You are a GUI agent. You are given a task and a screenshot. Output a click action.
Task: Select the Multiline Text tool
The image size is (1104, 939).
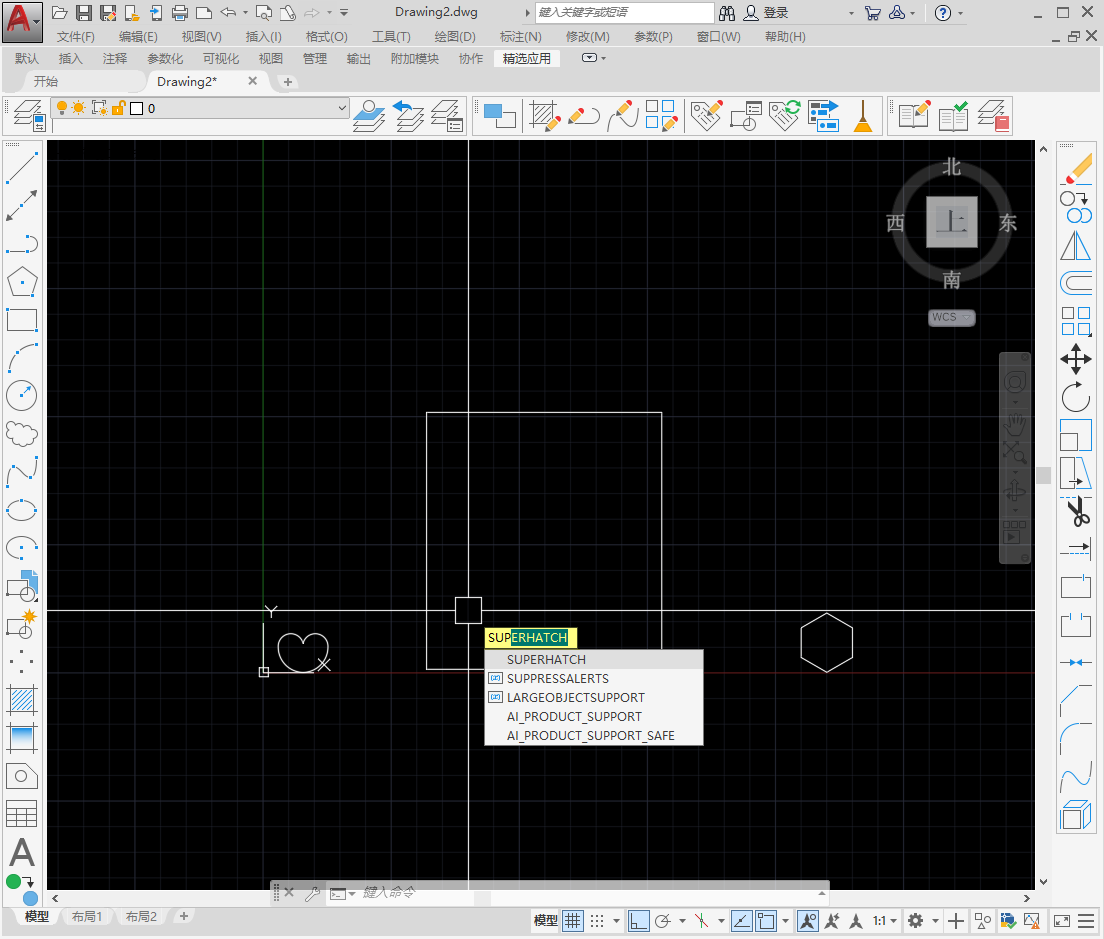(22, 852)
